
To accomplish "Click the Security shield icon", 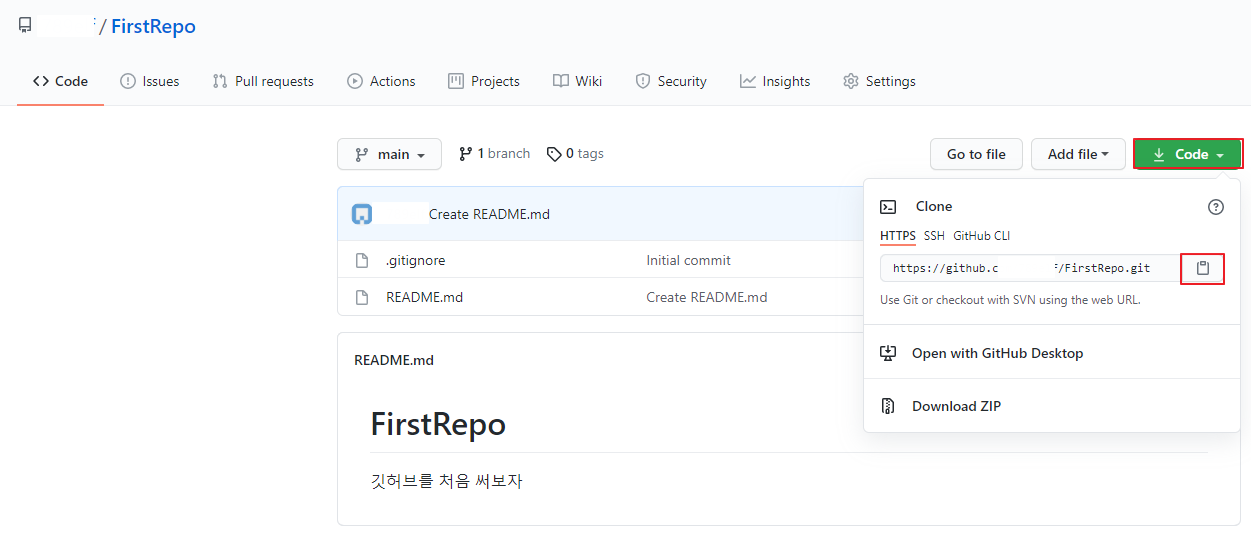I will click(643, 81).
